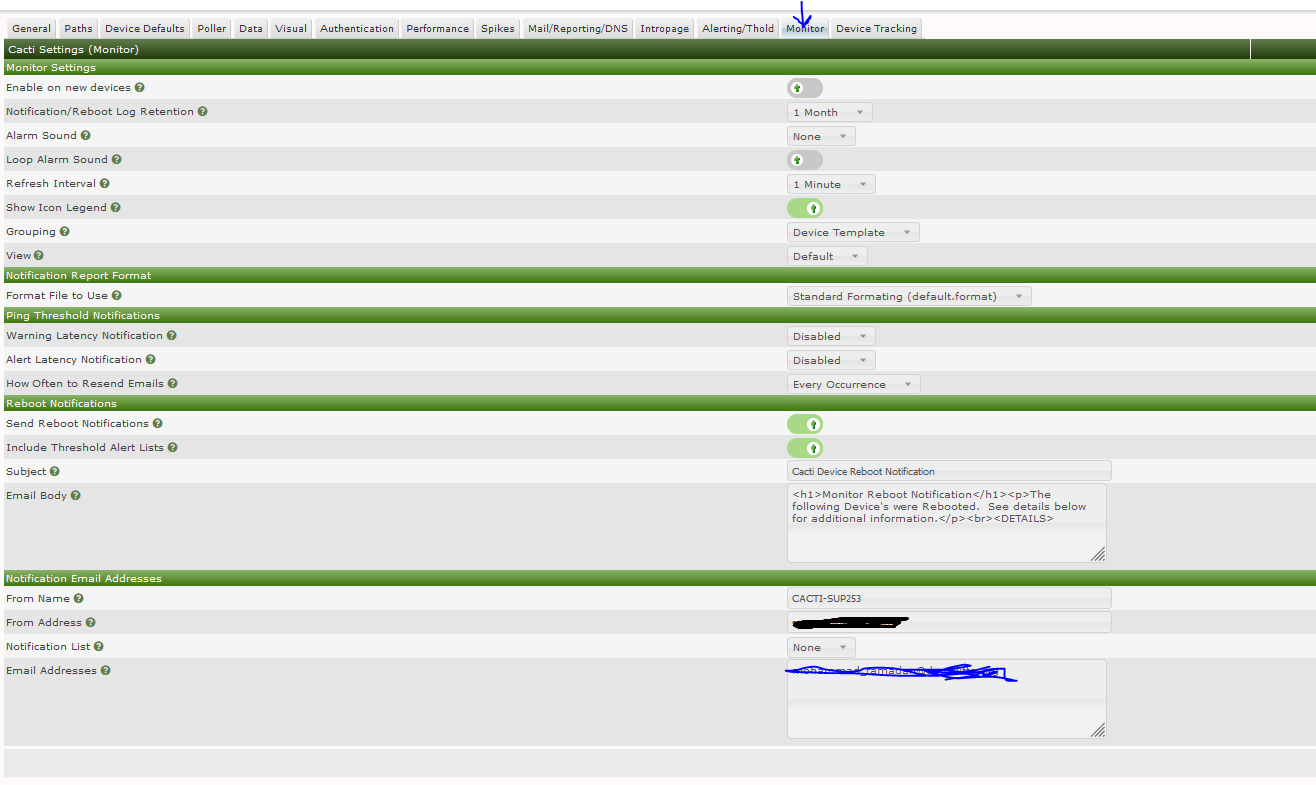This screenshot has width=1316, height=785.
Task: Toggle Enable on new devices switch
Action: click(x=805, y=88)
